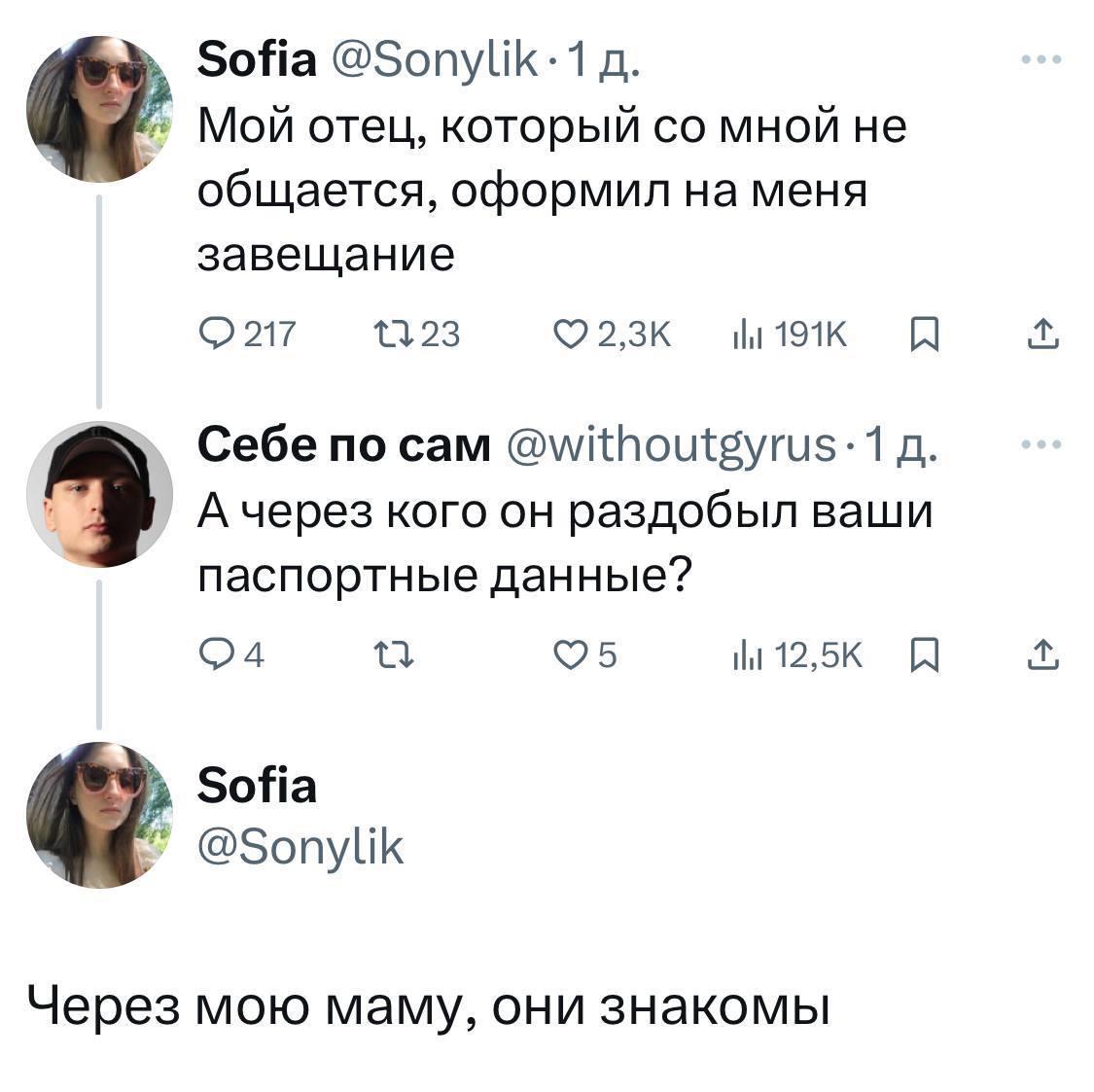Viewport: 1094px width, 1092px height.
Task: Click the Себе по сам display name
Action: tap(344, 445)
